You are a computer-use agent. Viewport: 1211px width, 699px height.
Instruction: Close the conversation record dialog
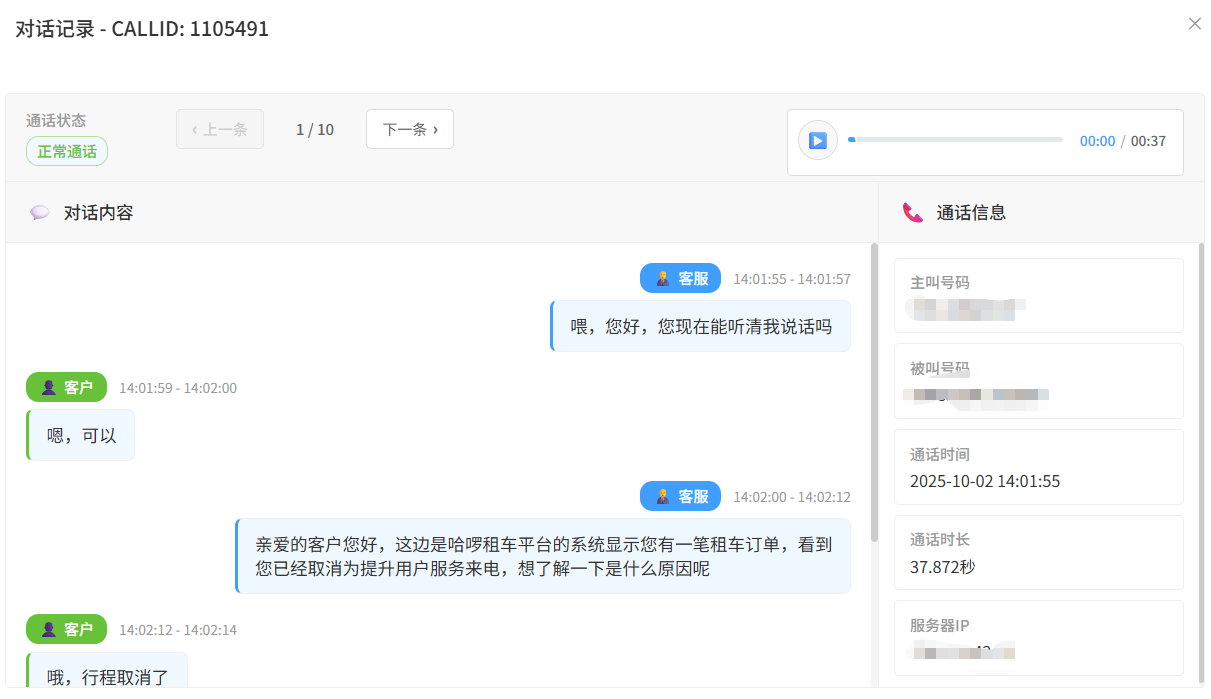pos(1195,24)
